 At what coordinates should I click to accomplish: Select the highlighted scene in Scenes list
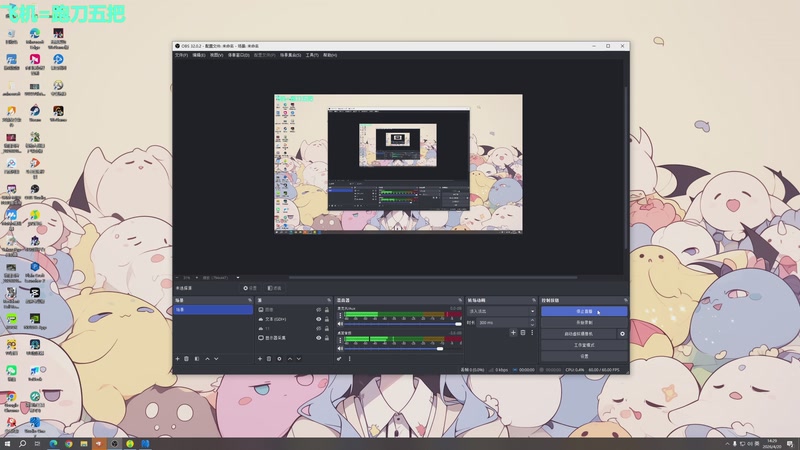coord(213,310)
